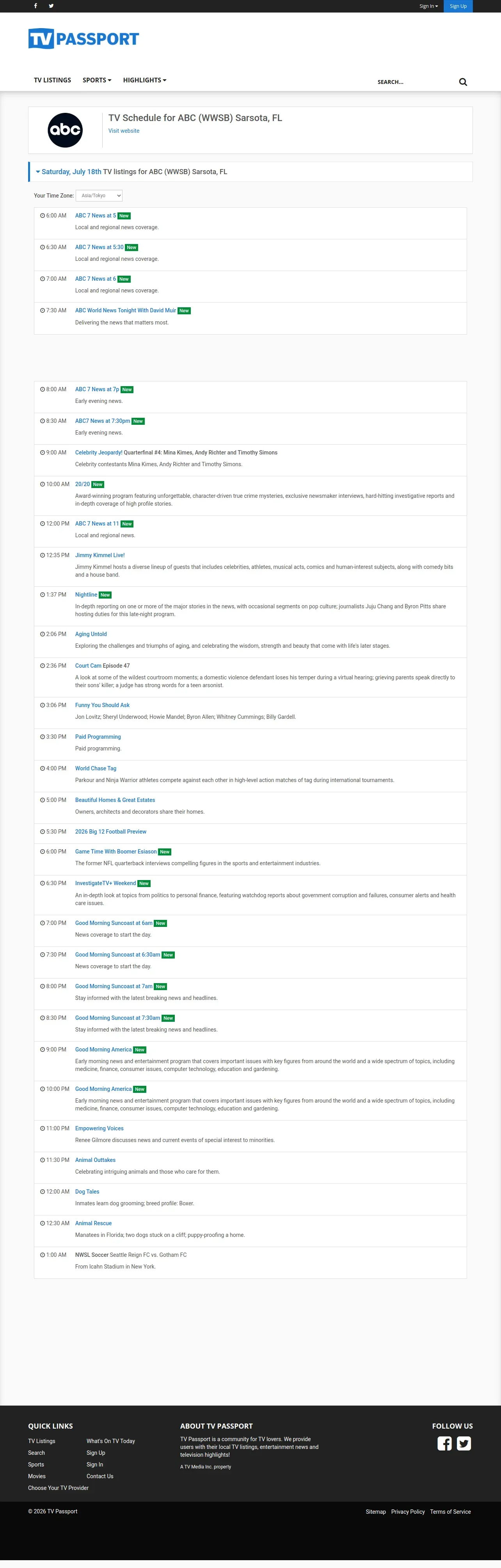Expand the Sports menu
This screenshot has width=501, height=1568.
tap(97, 80)
